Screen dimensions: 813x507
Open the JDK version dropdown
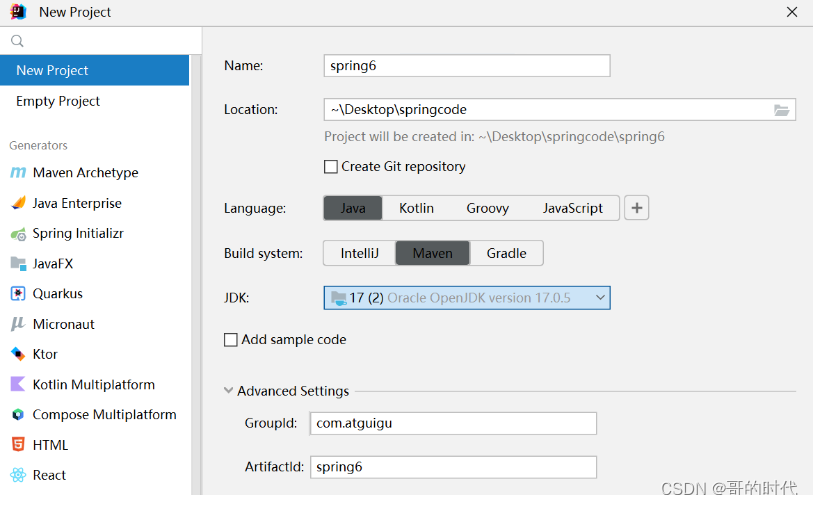coord(600,298)
